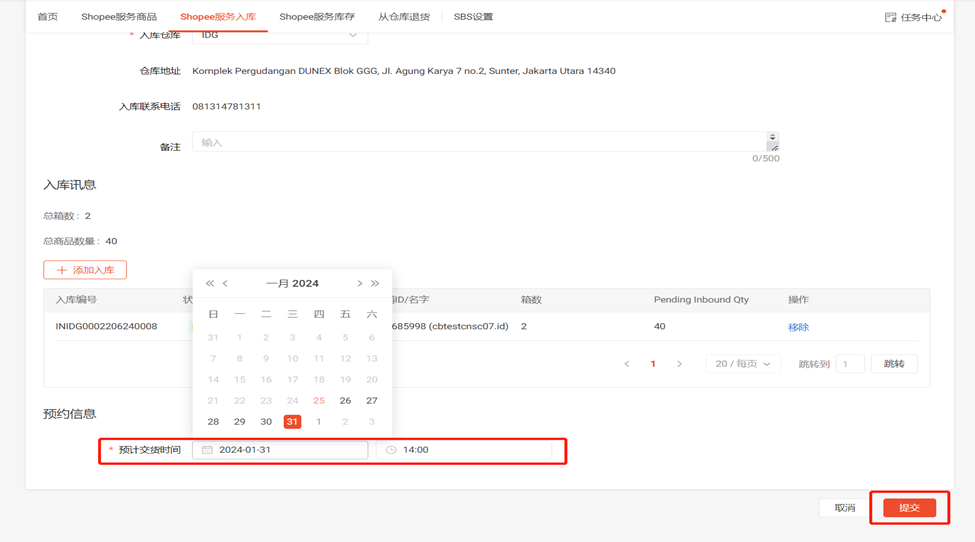The width and height of the screenshot is (975, 542).
Task: Go to previous month in calendar
Action: point(226,284)
